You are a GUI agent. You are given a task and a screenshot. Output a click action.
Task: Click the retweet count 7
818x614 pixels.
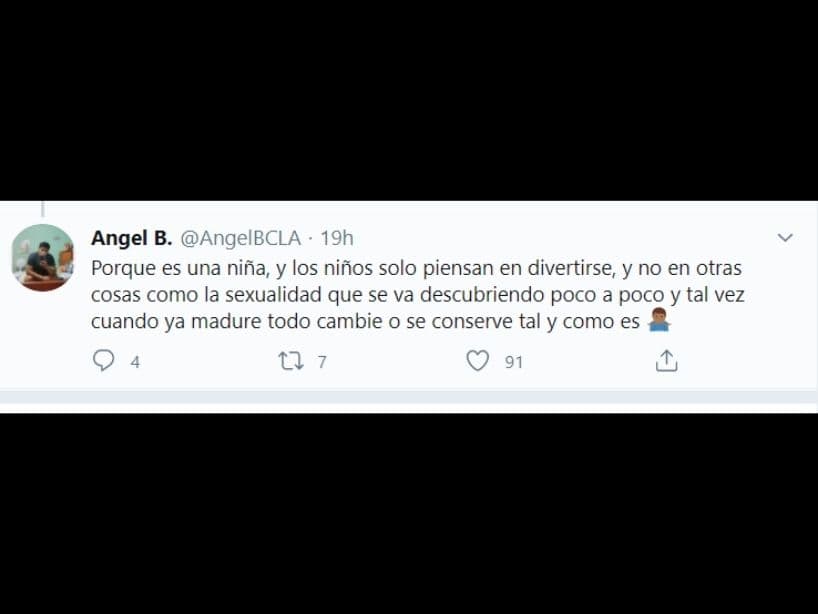click(x=322, y=362)
